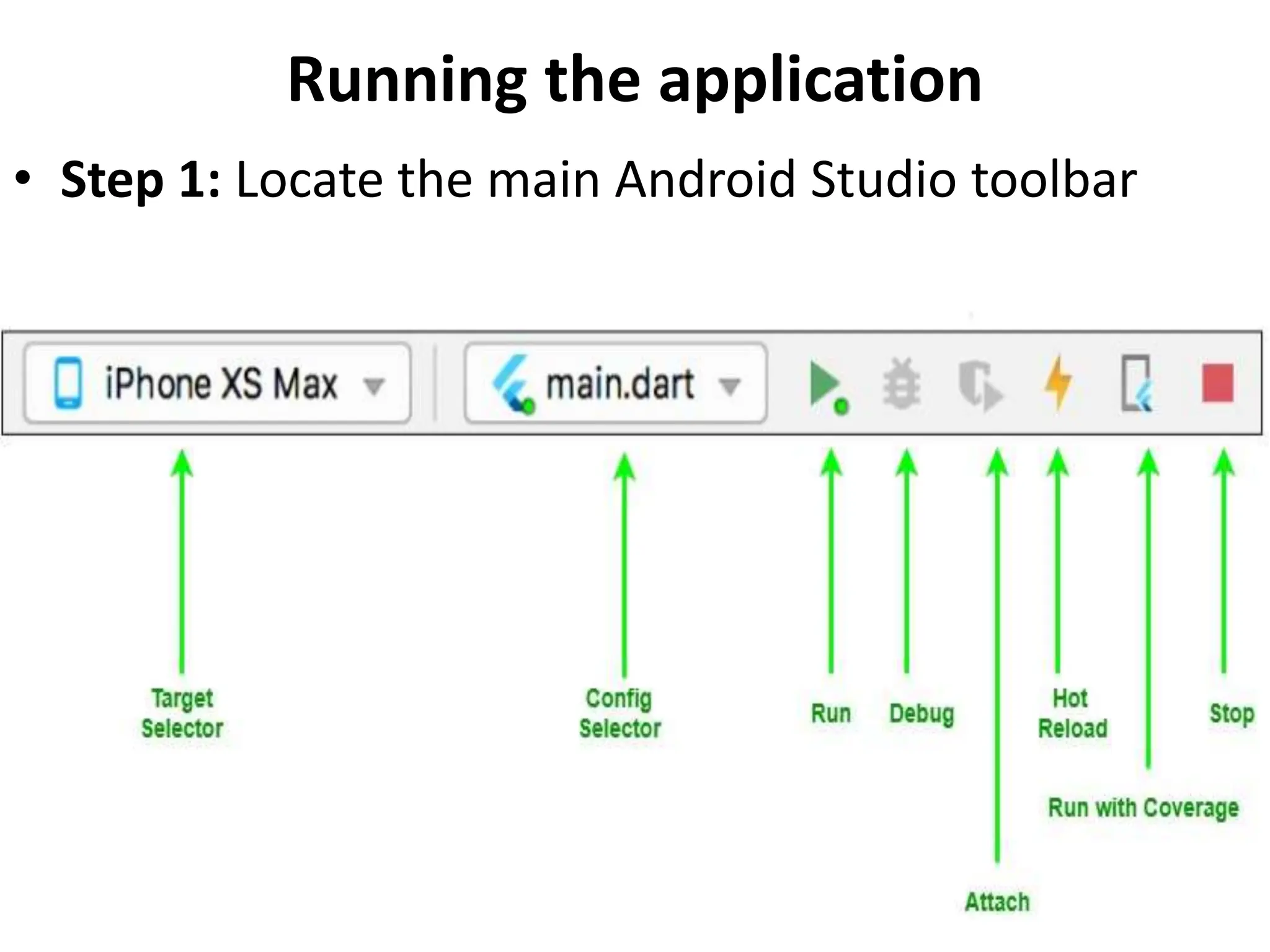1270x952 pixels.
Task: Click the Run with Coverage icon
Action: (1137, 384)
